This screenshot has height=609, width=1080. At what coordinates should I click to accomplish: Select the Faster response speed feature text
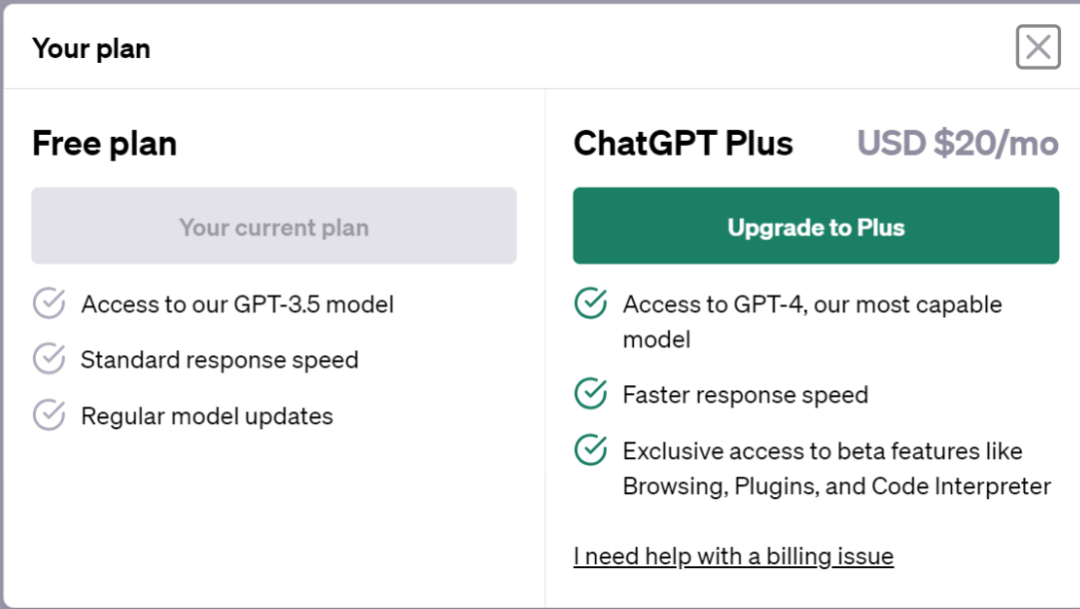[x=745, y=395]
